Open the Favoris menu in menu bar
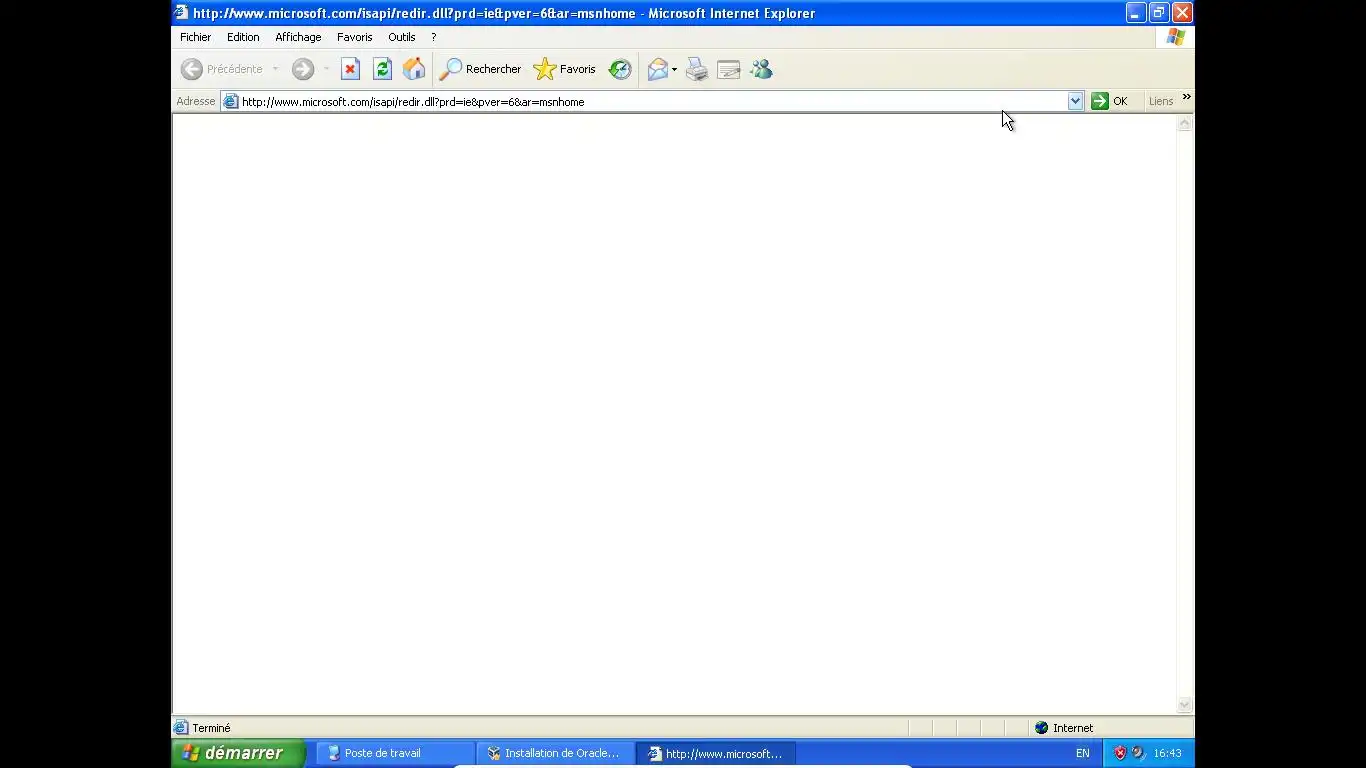The image size is (1366, 768). coord(354,37)
